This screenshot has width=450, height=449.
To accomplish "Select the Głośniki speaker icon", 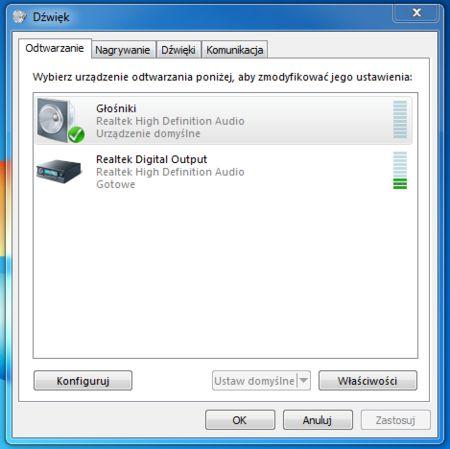I will tap(58, 121).
